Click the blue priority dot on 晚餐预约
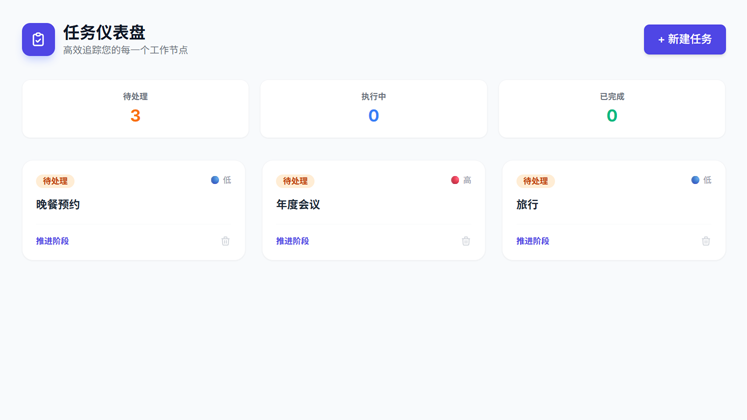The width and height of the screenshot is (747, 420). coord(215,180)
